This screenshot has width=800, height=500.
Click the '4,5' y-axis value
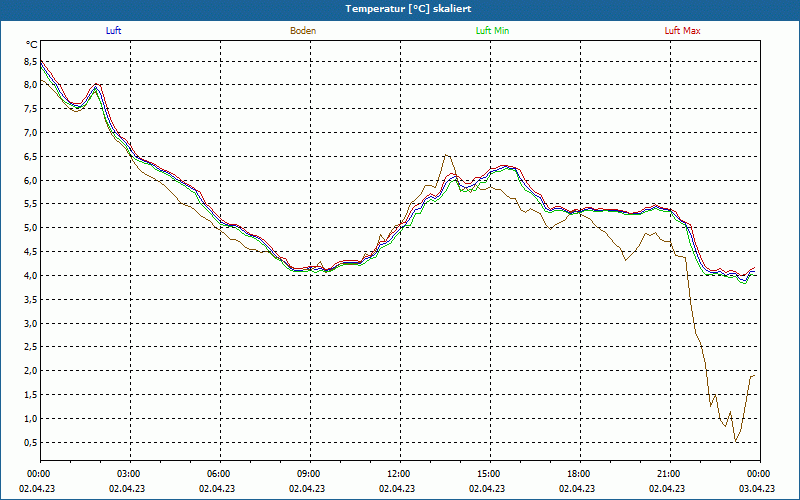coord(31,252)
